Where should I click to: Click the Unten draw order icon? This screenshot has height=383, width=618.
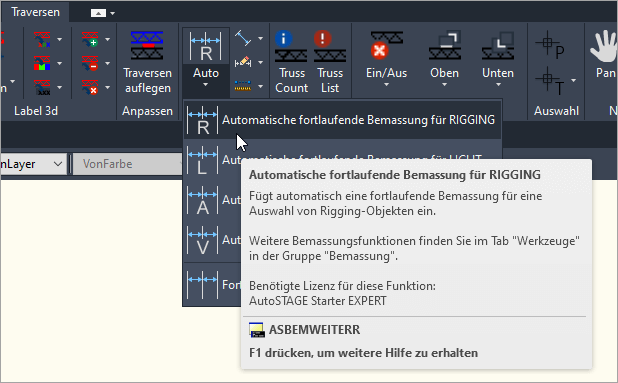tap(498, 46)
